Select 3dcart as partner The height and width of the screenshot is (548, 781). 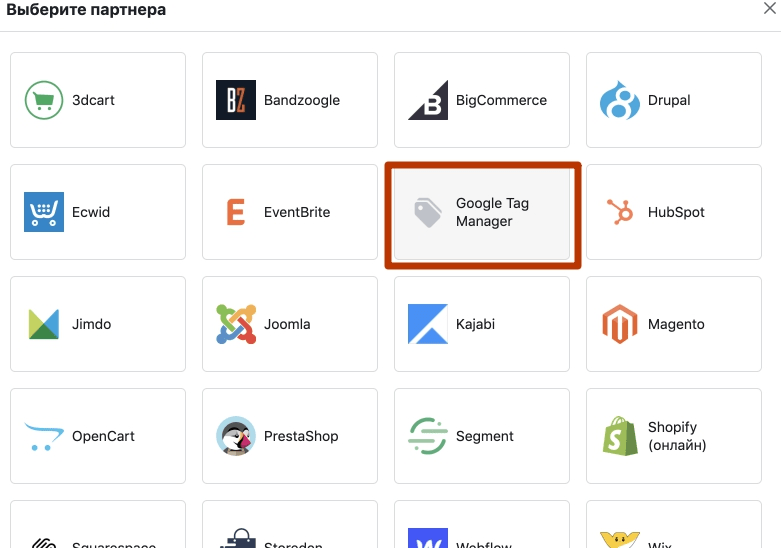point(98,100)
